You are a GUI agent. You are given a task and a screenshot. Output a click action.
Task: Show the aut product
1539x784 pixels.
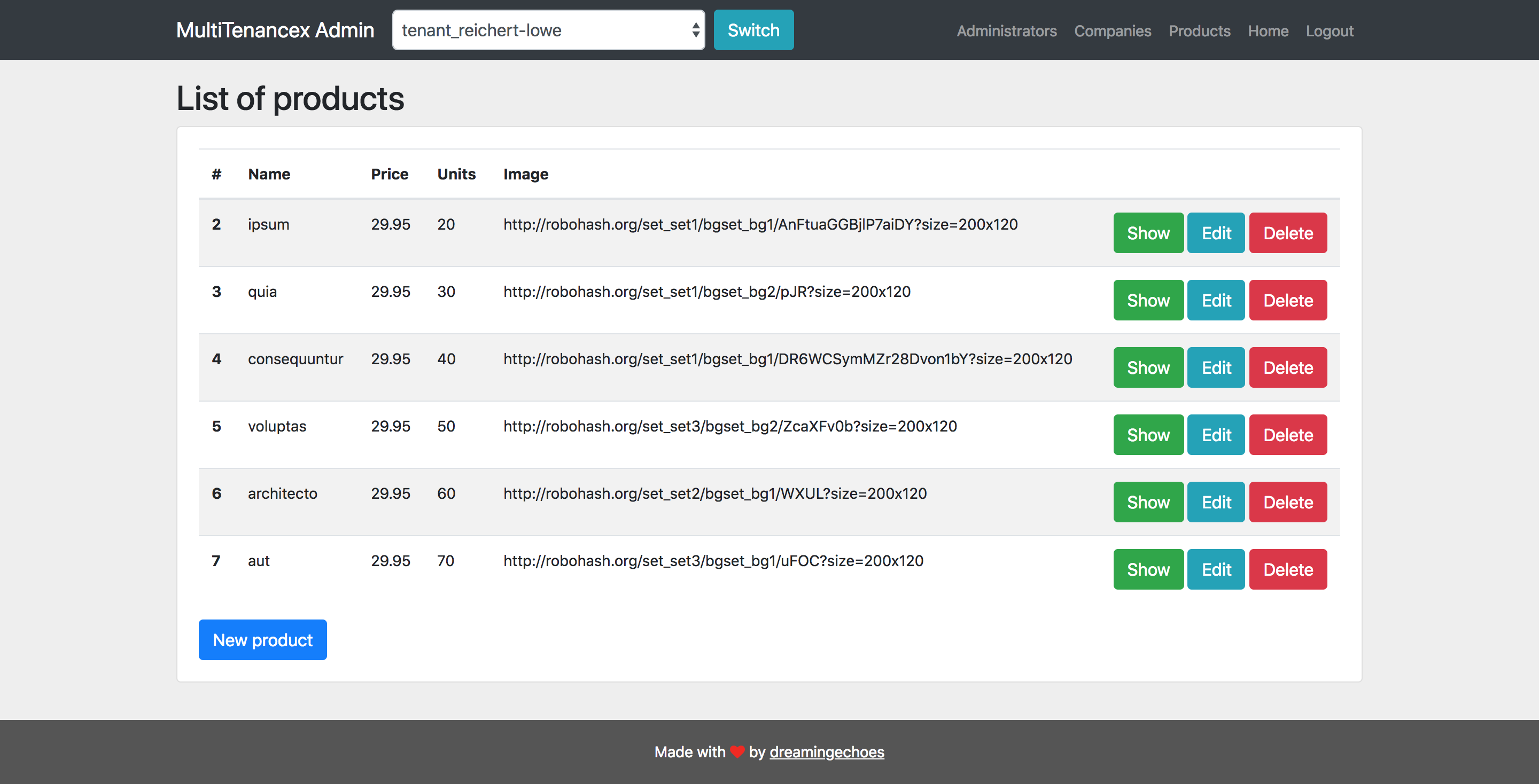click(x=1148, y=569)
